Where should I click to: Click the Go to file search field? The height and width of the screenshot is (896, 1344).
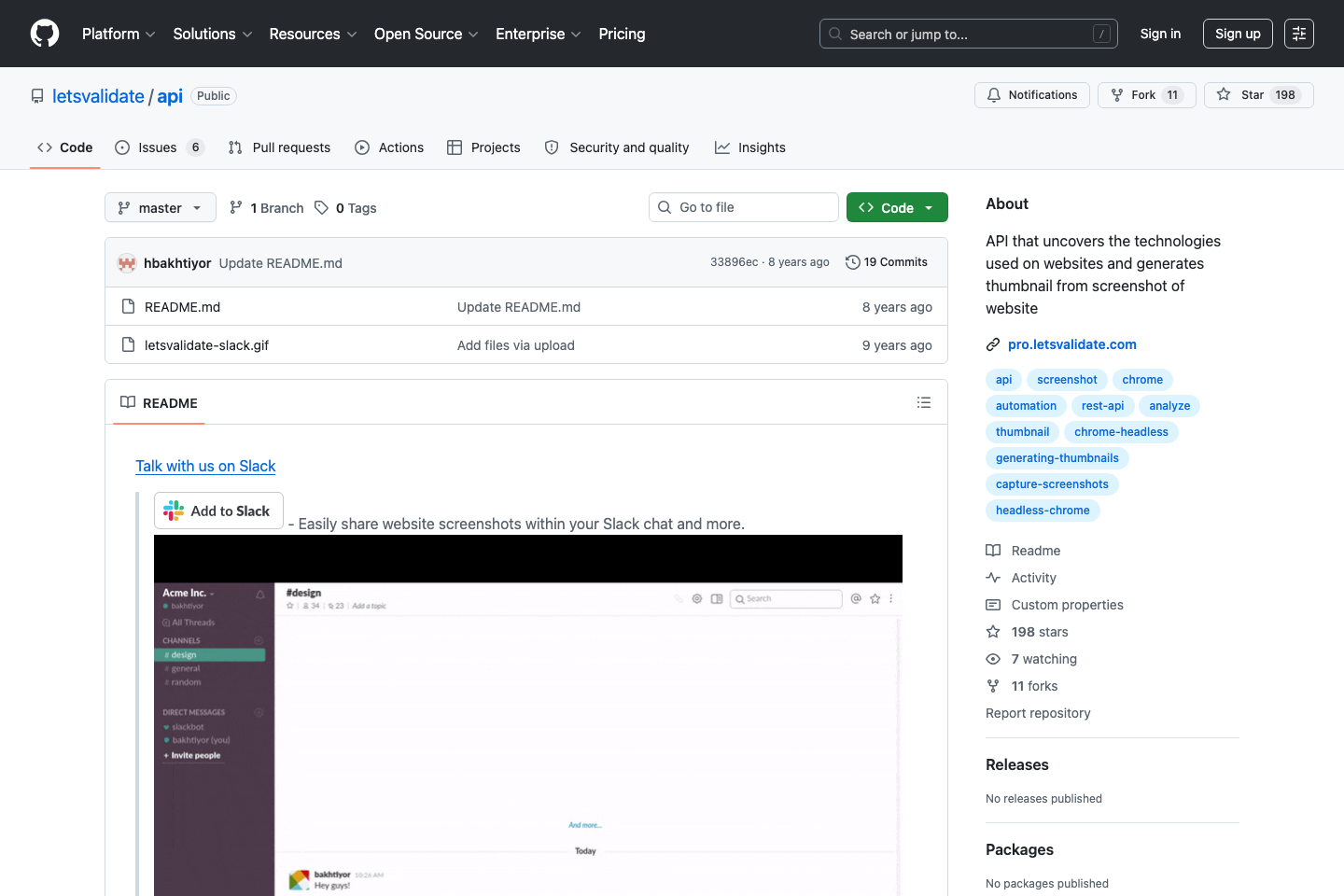point(743,206)
